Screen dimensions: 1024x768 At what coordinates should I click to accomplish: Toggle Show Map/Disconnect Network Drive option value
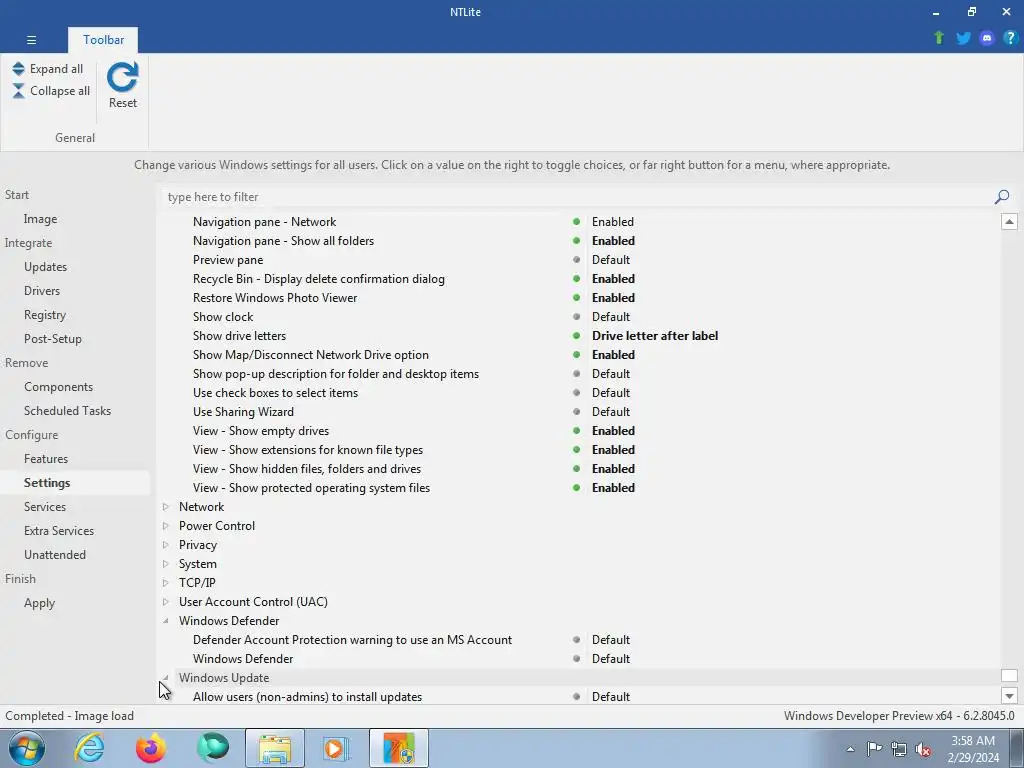(x=613, y=355)
